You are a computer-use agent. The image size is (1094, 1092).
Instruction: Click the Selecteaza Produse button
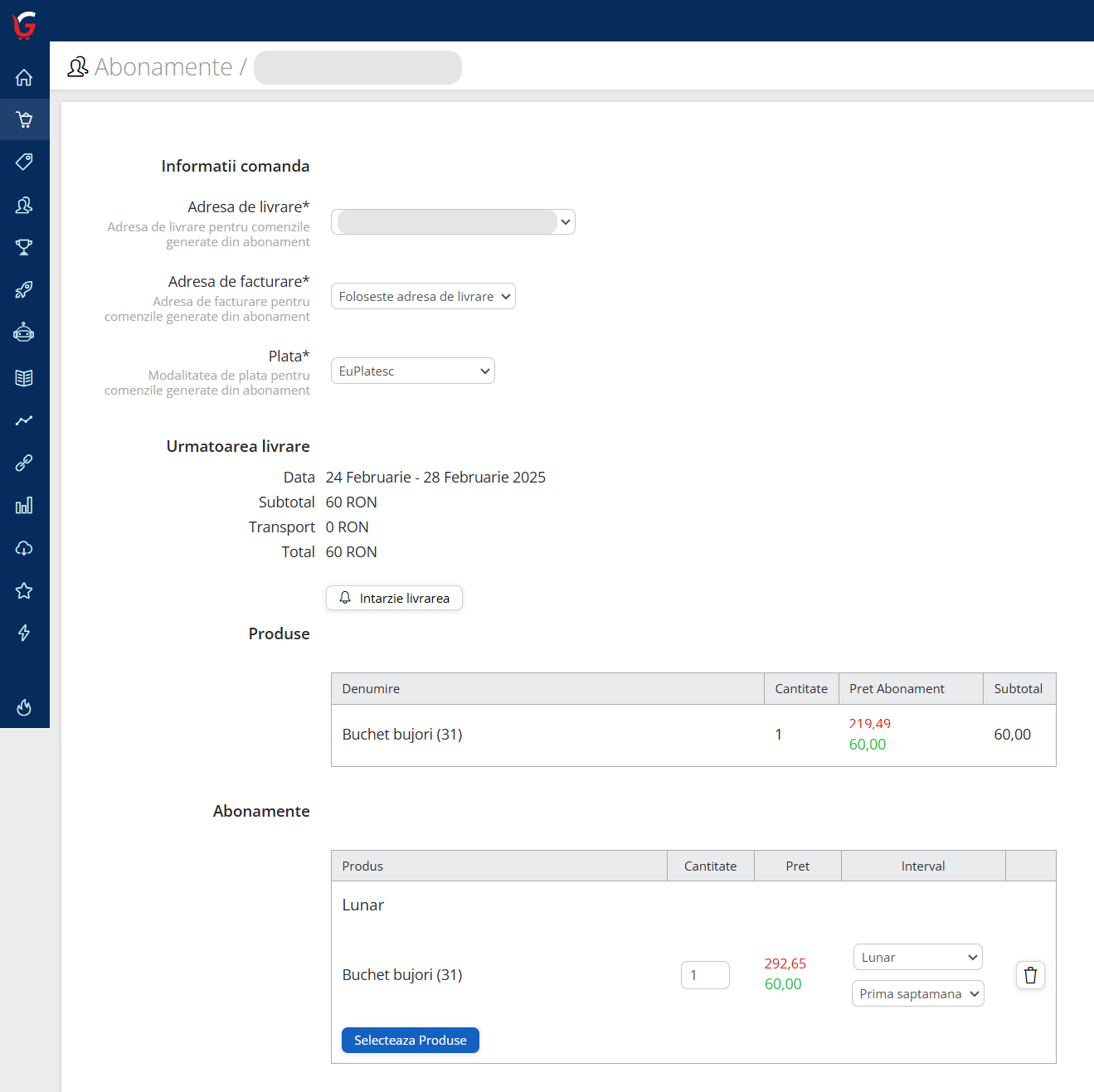tap(411, 1040)
